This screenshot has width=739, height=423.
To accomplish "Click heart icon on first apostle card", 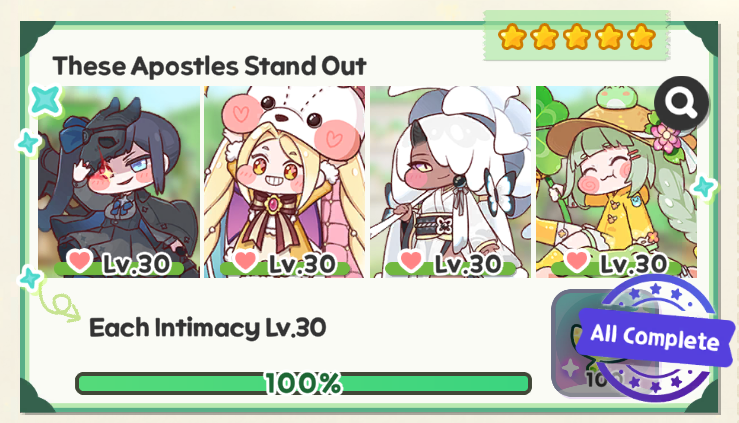I will click(79, 260).
